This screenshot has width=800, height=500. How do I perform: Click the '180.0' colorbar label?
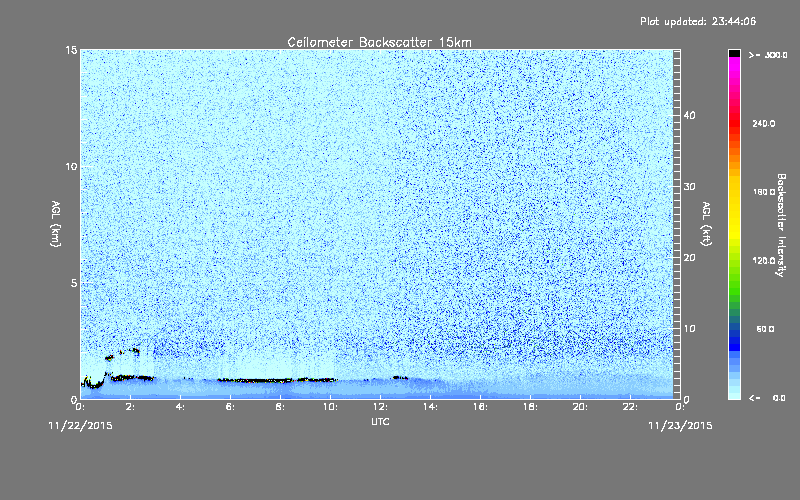[764, 192]
